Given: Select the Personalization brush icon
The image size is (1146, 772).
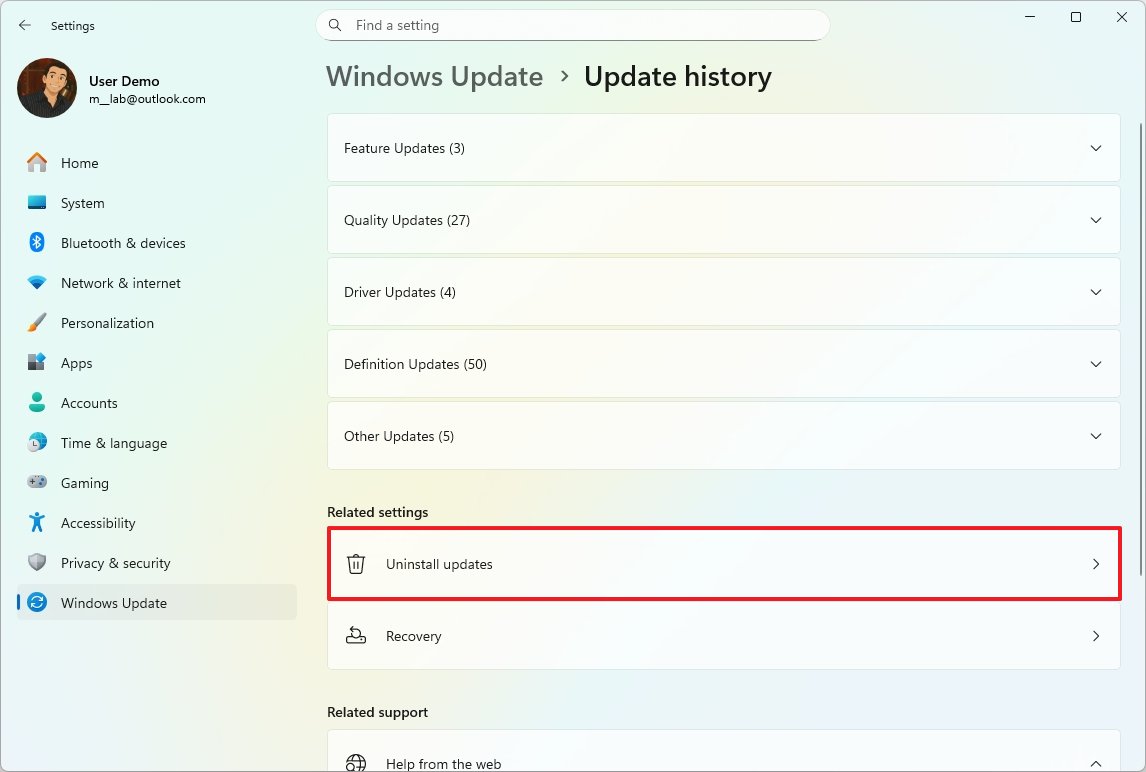Looking at the screenshot, I should (38, 323).
